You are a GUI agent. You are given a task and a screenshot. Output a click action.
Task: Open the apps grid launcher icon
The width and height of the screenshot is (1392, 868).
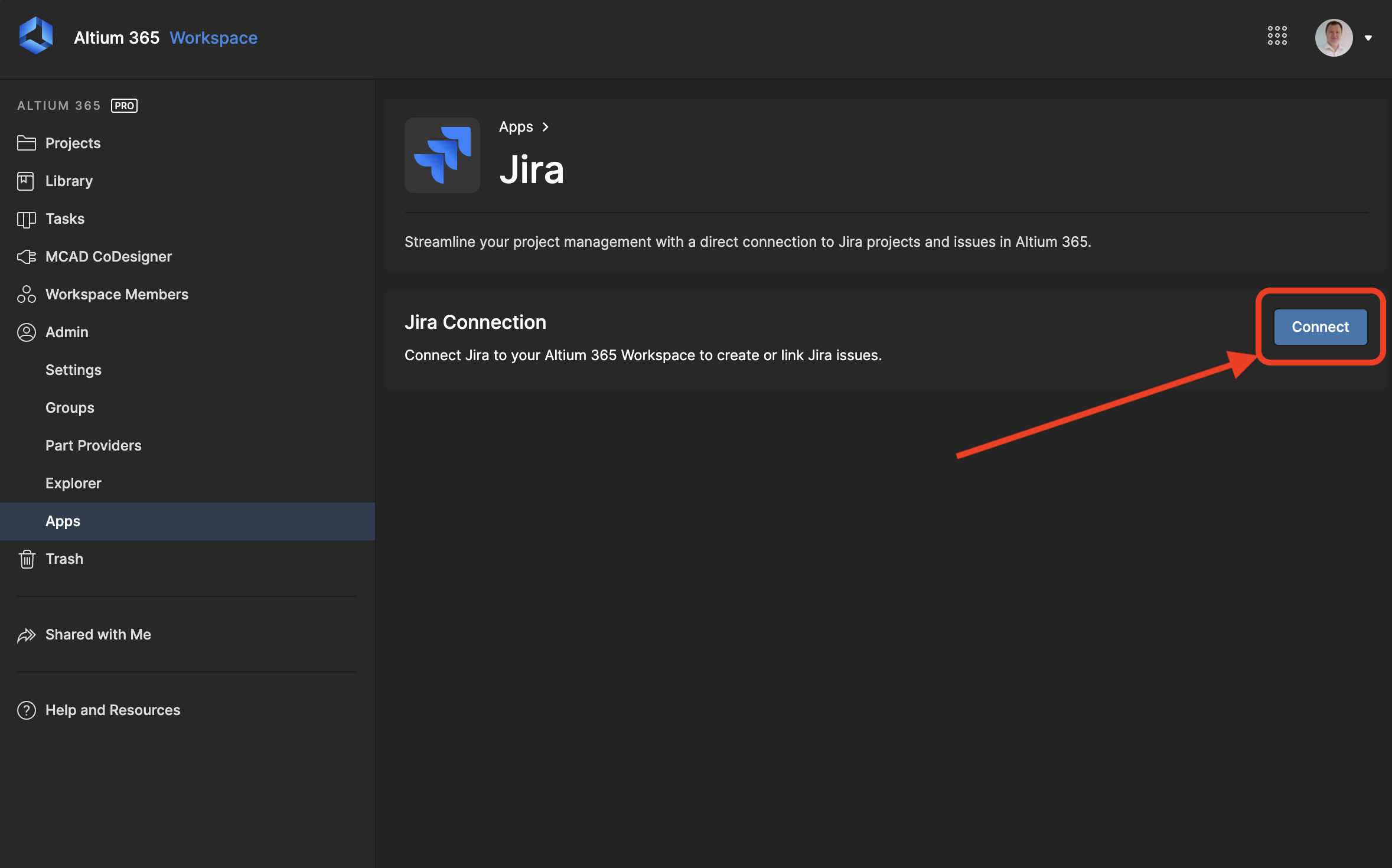[x=1277, y=36]
